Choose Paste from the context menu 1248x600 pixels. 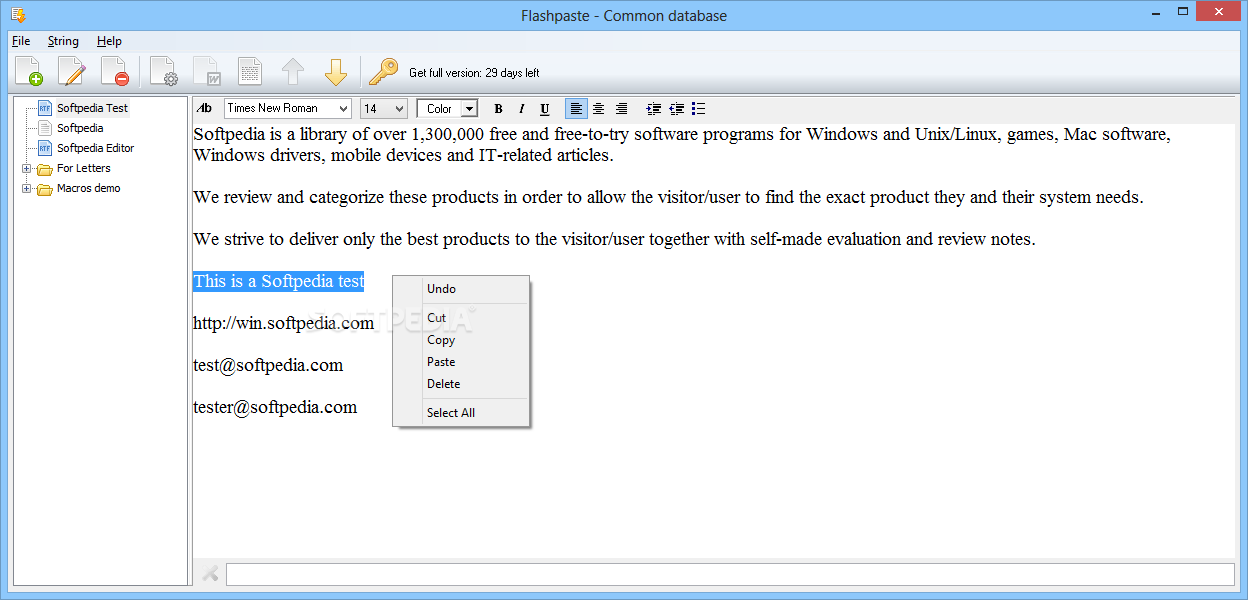coord(461,362)
